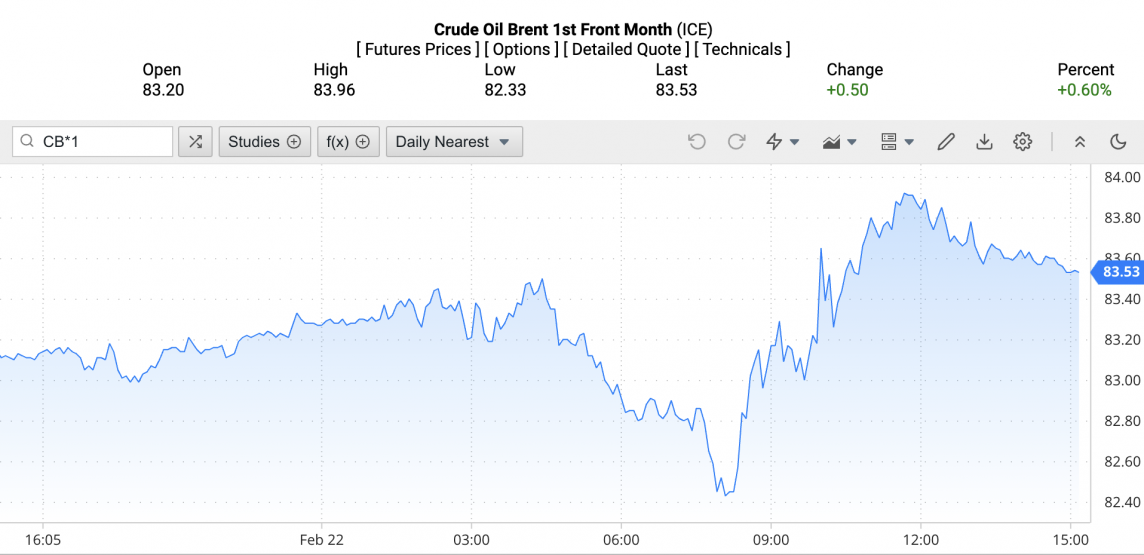Click the 83.53 current price label
Screen dimensions: 1144x555
(x=1120, y=271)
